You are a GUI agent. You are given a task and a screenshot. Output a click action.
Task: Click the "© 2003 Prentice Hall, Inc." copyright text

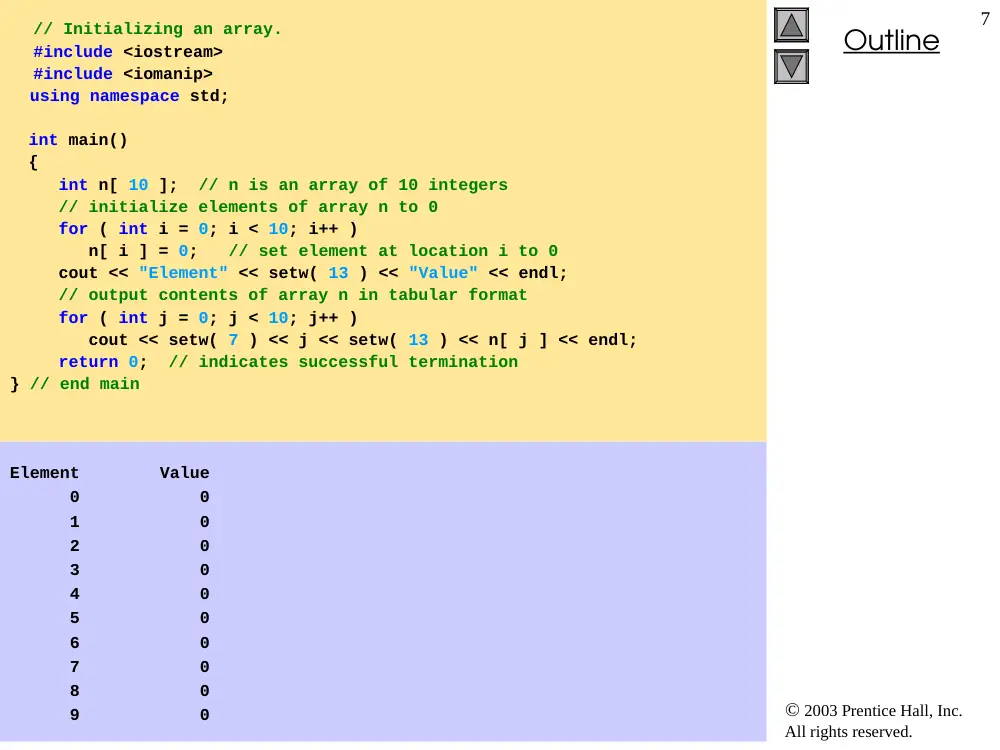(874, 711)
